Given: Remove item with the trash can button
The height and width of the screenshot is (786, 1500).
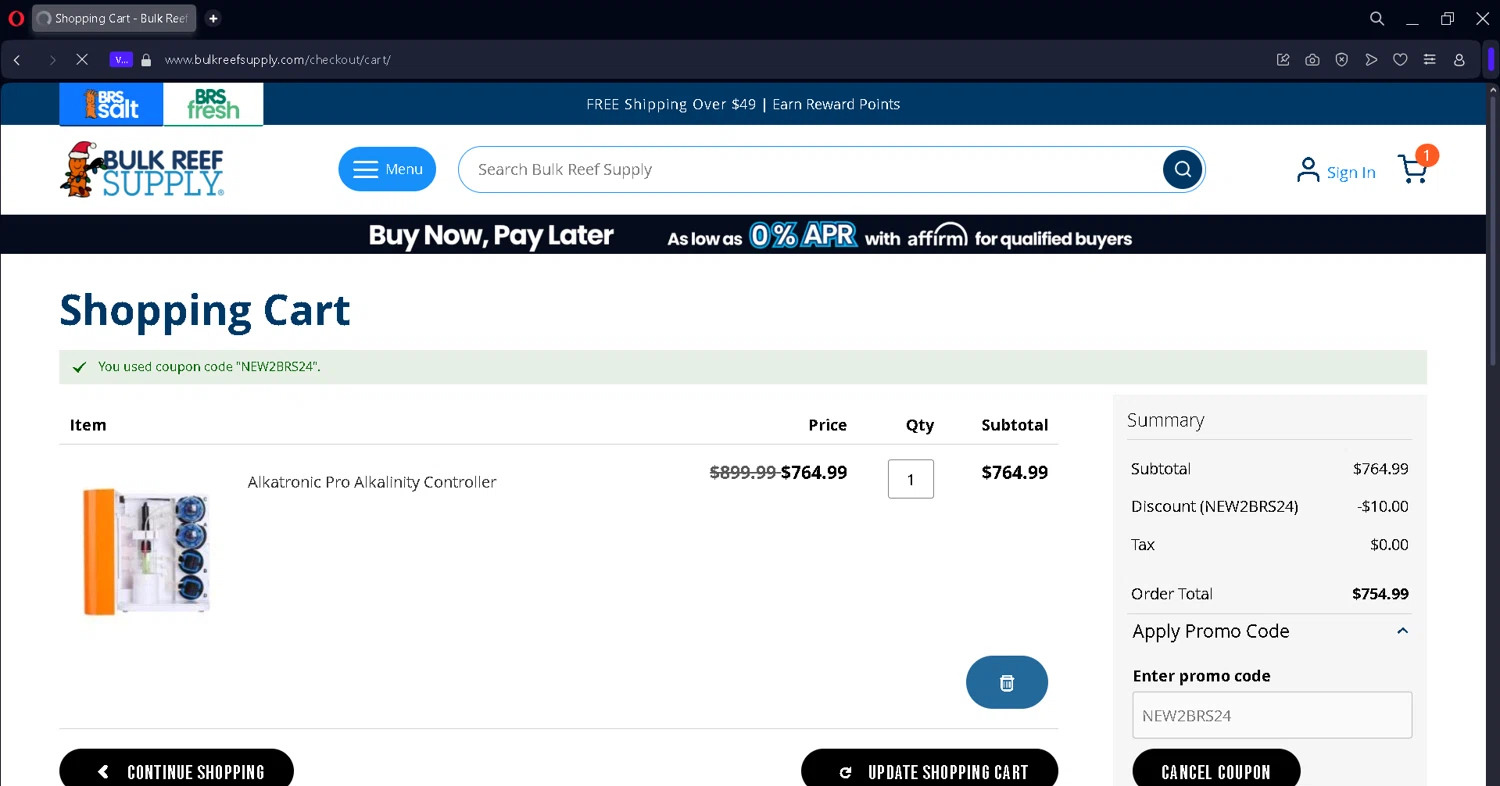Looking at the screenshot, I should [x=1007, y=682].
